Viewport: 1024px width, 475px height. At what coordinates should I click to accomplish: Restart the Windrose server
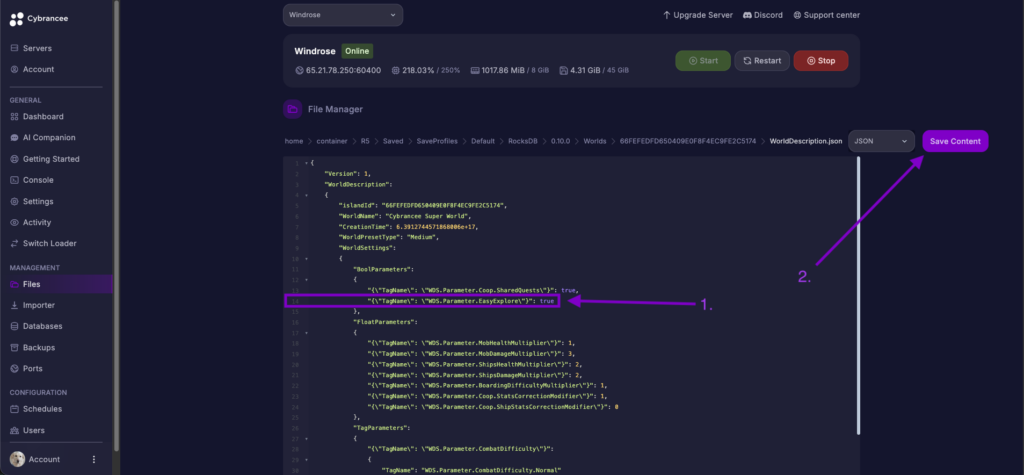761,61
